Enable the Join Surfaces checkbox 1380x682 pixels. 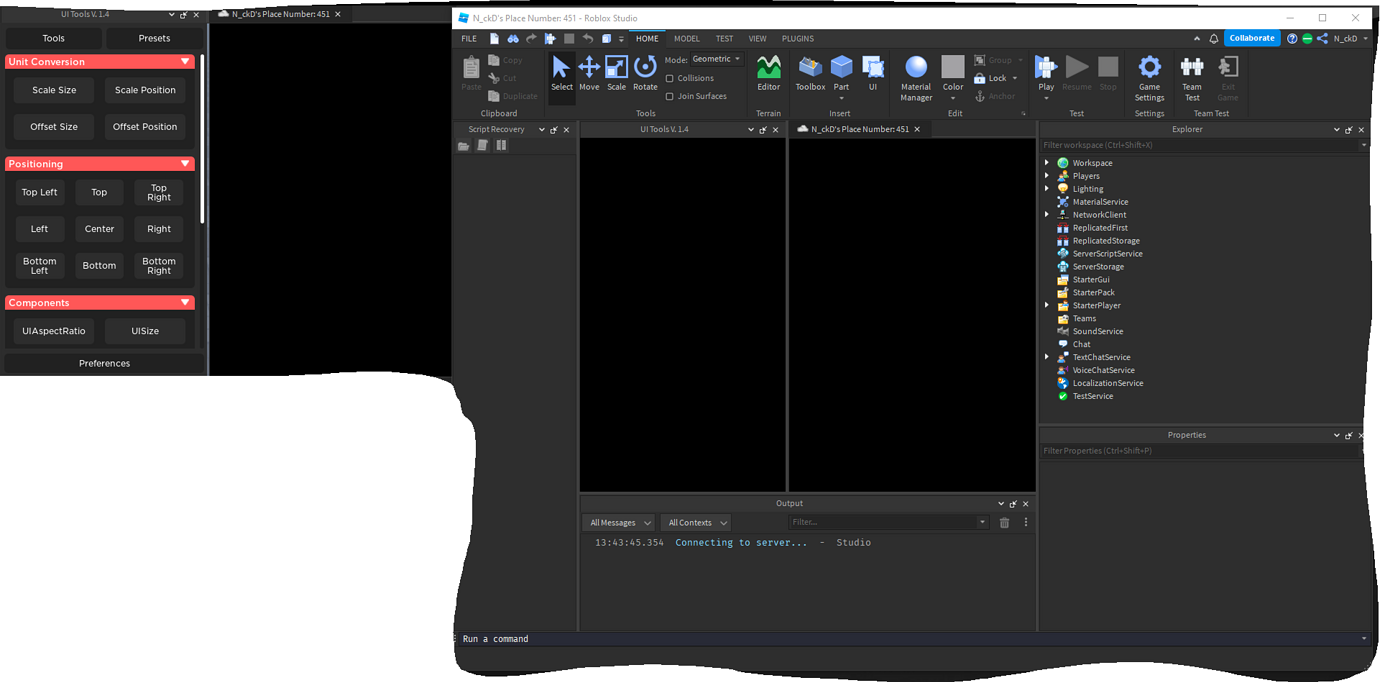670,96
